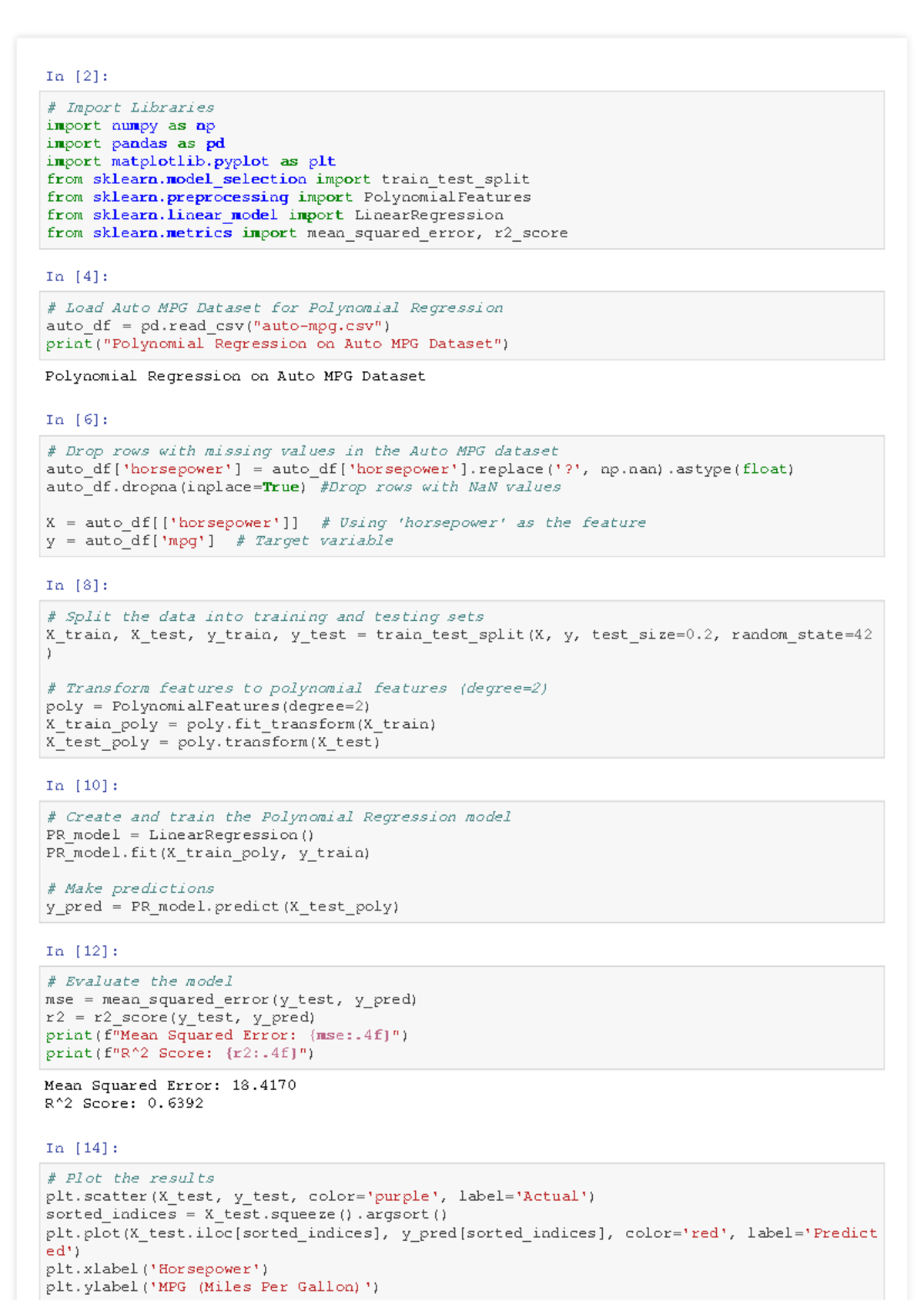Click the In [4] cell prompt
Screen dimensions: 924x1308
pyautogui.click(x=77, y=277)
